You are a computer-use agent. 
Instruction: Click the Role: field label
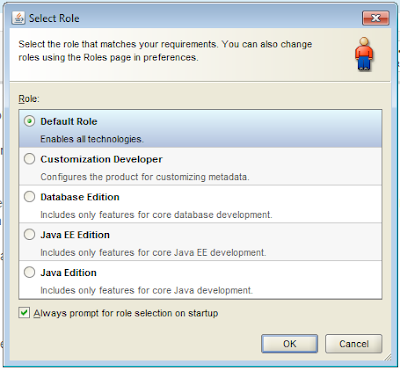tap(29, 99)
